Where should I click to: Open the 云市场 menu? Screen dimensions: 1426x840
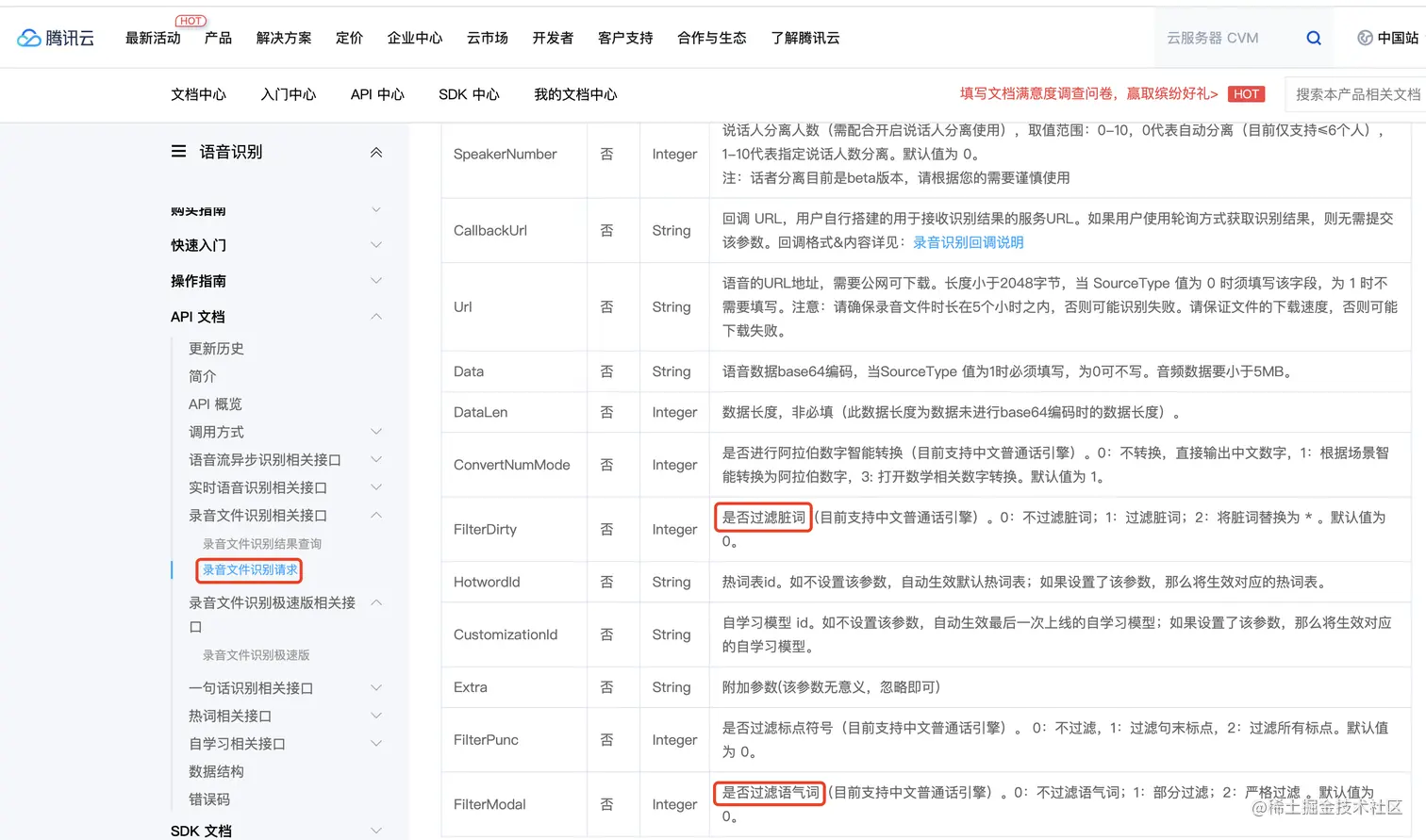(x=488, y=38)
